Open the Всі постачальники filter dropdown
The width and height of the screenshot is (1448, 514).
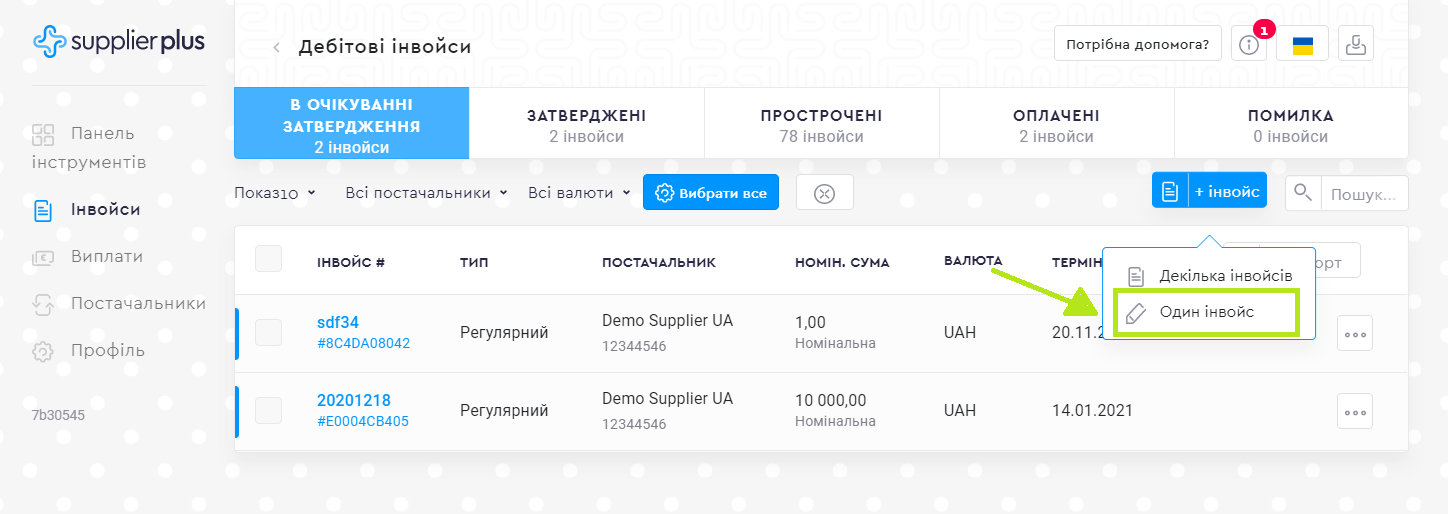click(x=426, y=193)
